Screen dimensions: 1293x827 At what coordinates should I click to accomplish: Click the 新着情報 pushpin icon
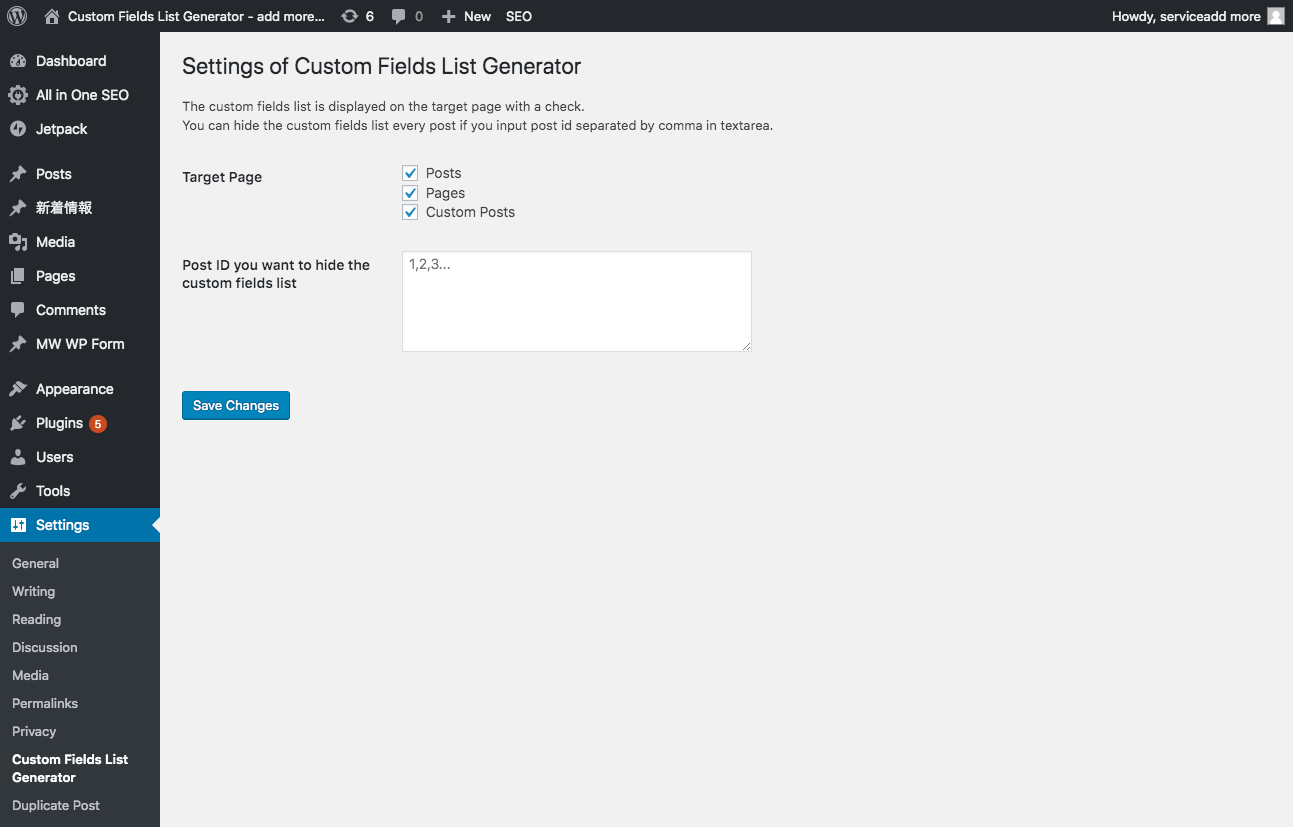[18, 208]
